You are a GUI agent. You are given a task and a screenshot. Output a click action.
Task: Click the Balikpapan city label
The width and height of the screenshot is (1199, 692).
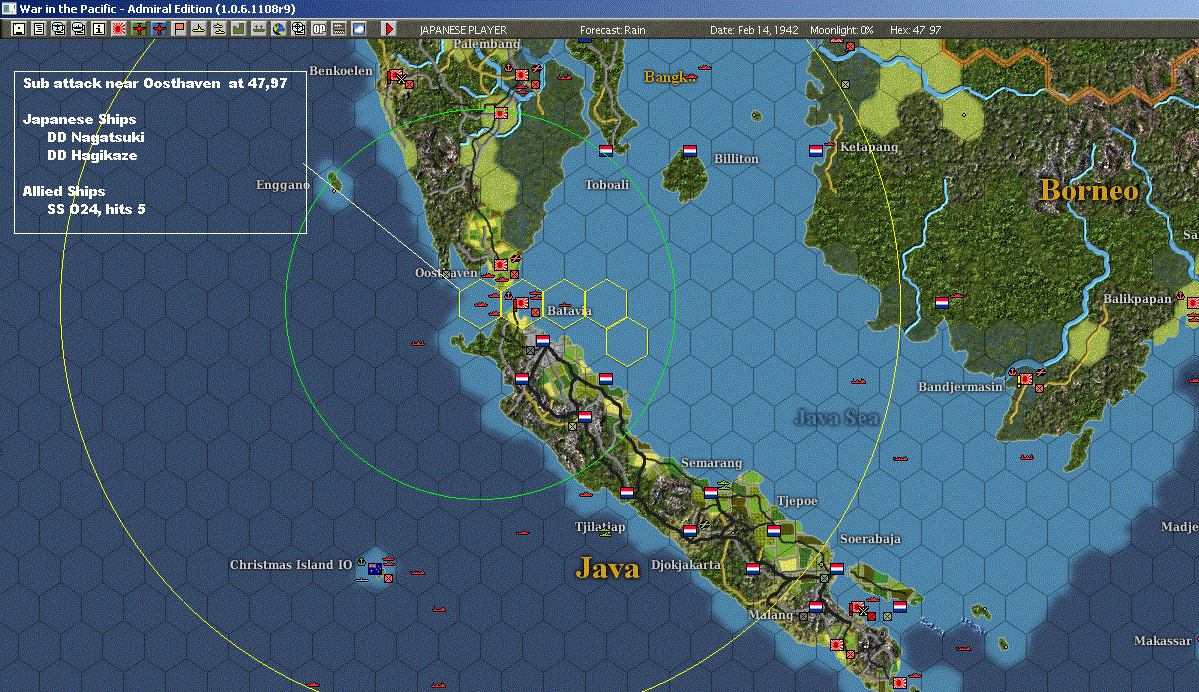click(1137, 299)
